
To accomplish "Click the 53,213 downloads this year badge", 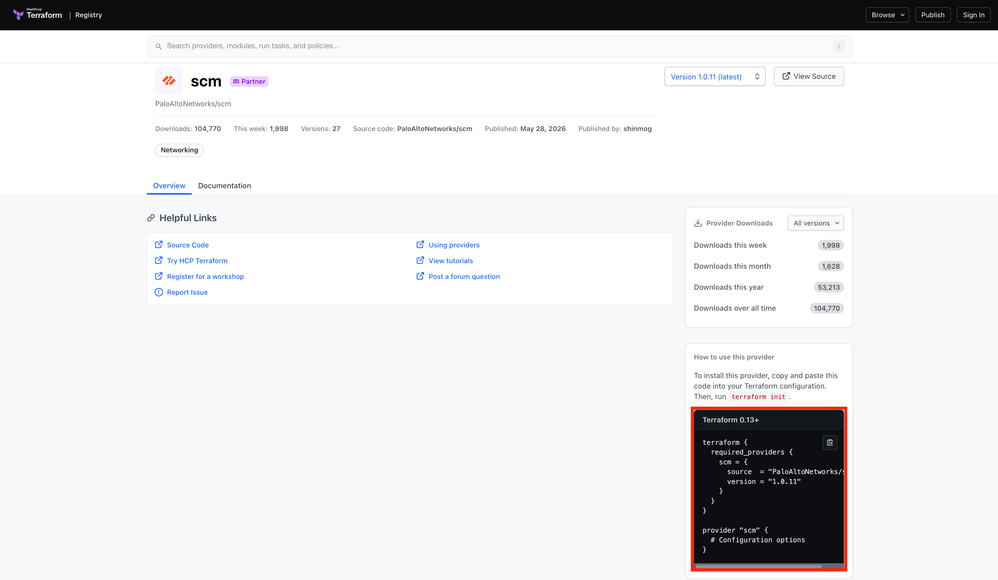I will [829, 288].
